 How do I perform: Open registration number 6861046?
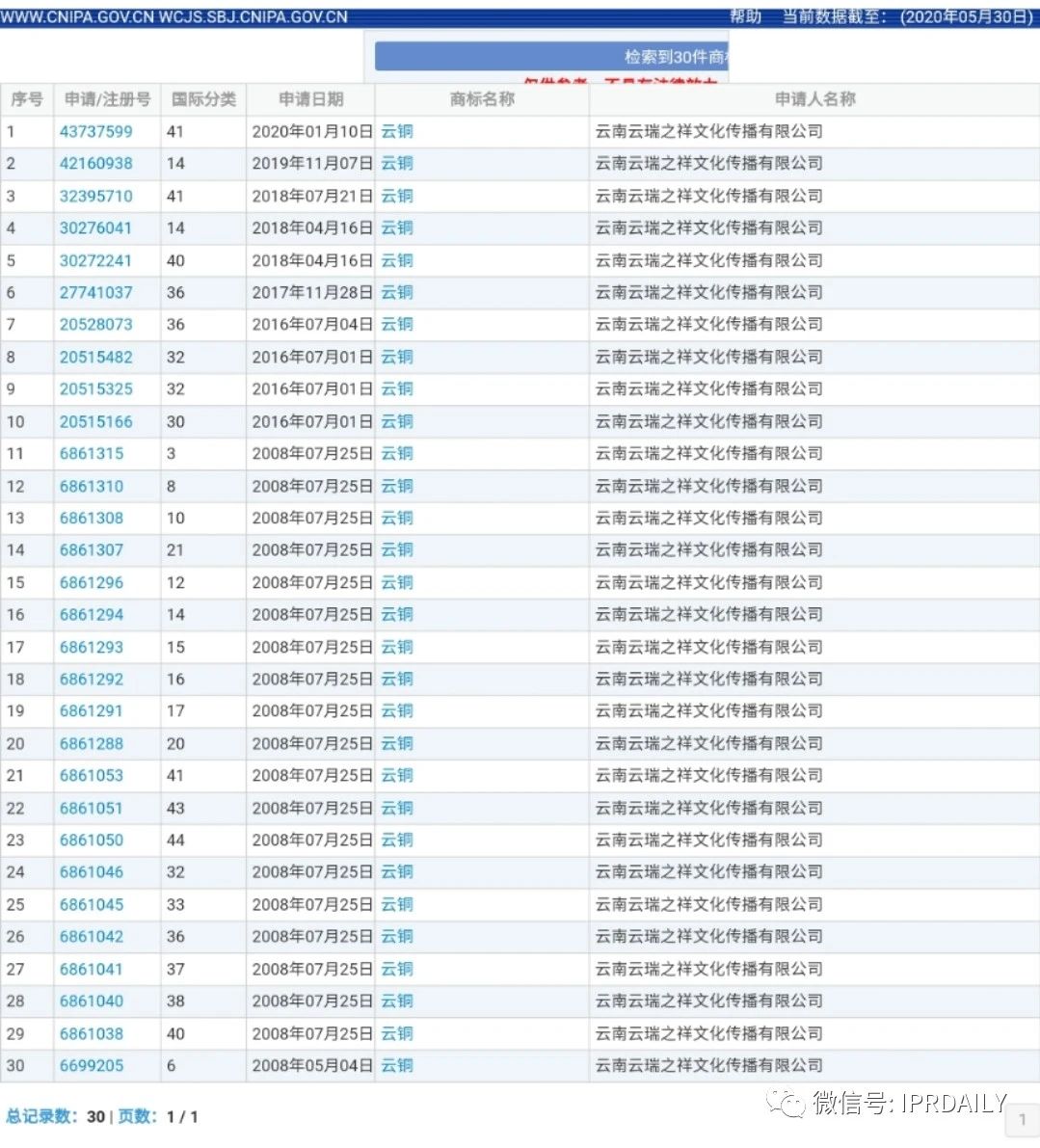coord(92,872)
